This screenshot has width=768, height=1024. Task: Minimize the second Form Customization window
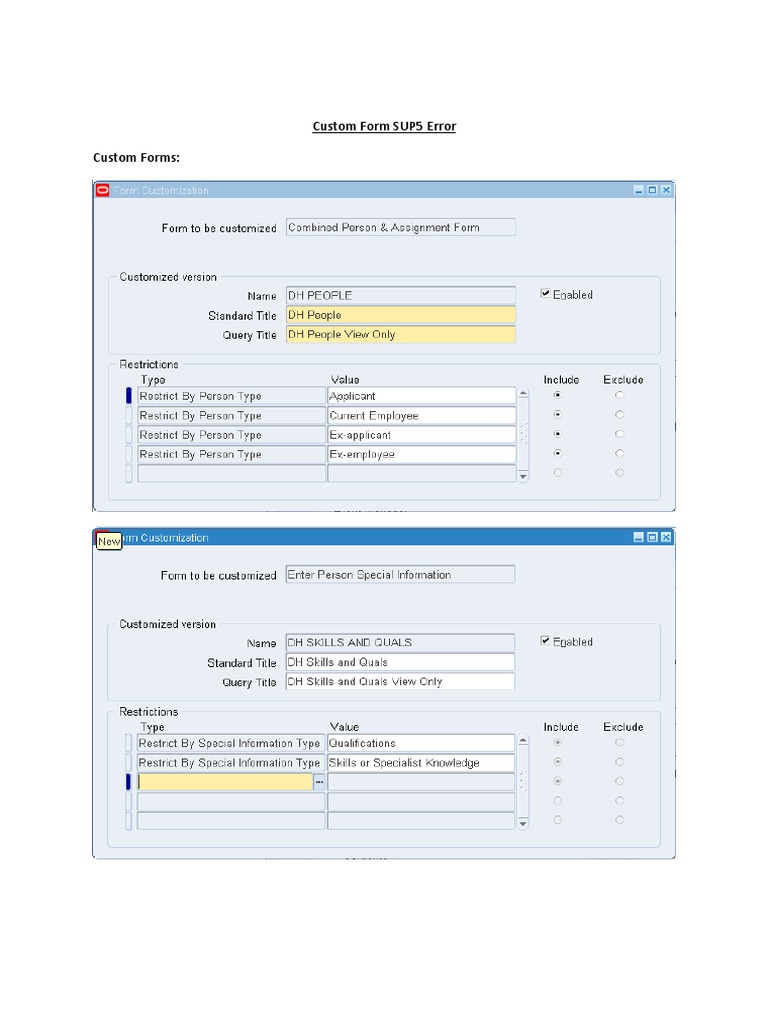(x=639, y=537)
